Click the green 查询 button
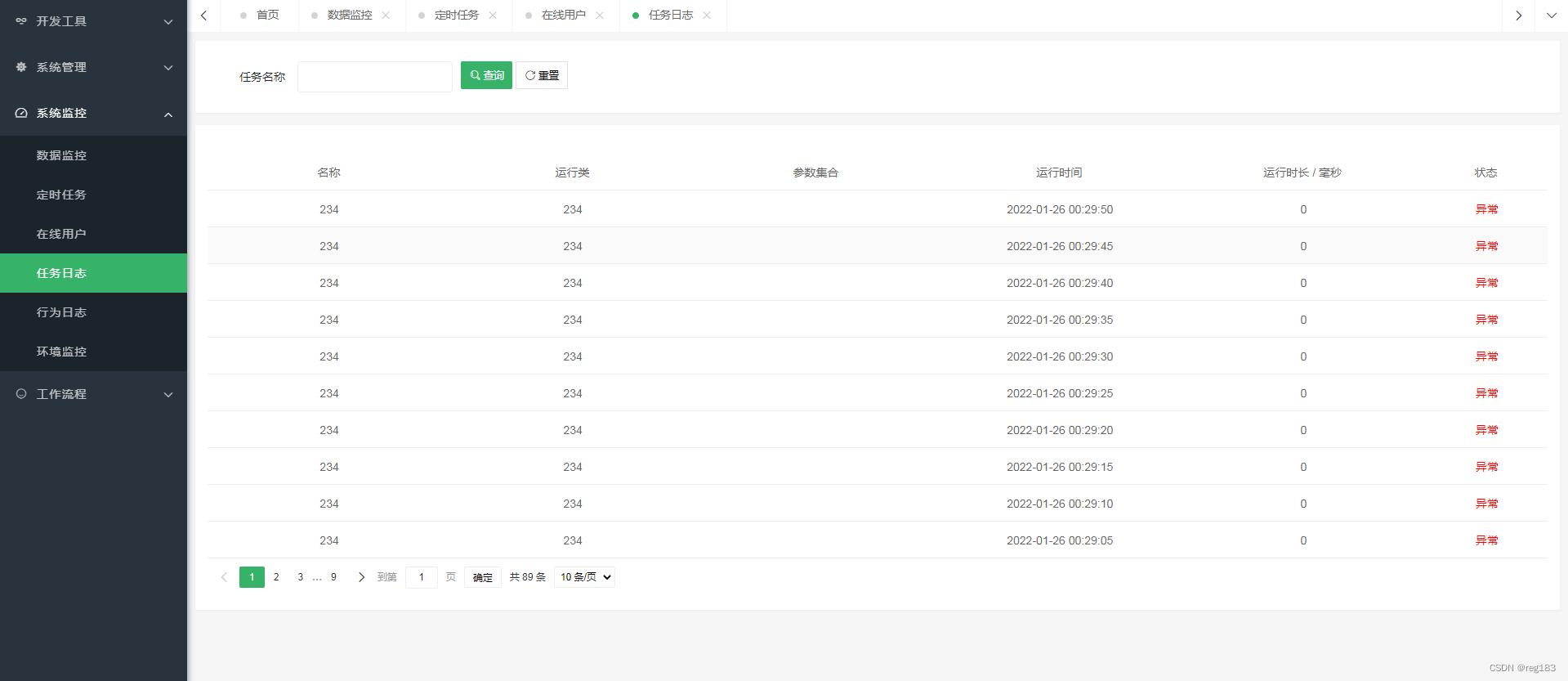1568x681 pixels. point(486,75)
